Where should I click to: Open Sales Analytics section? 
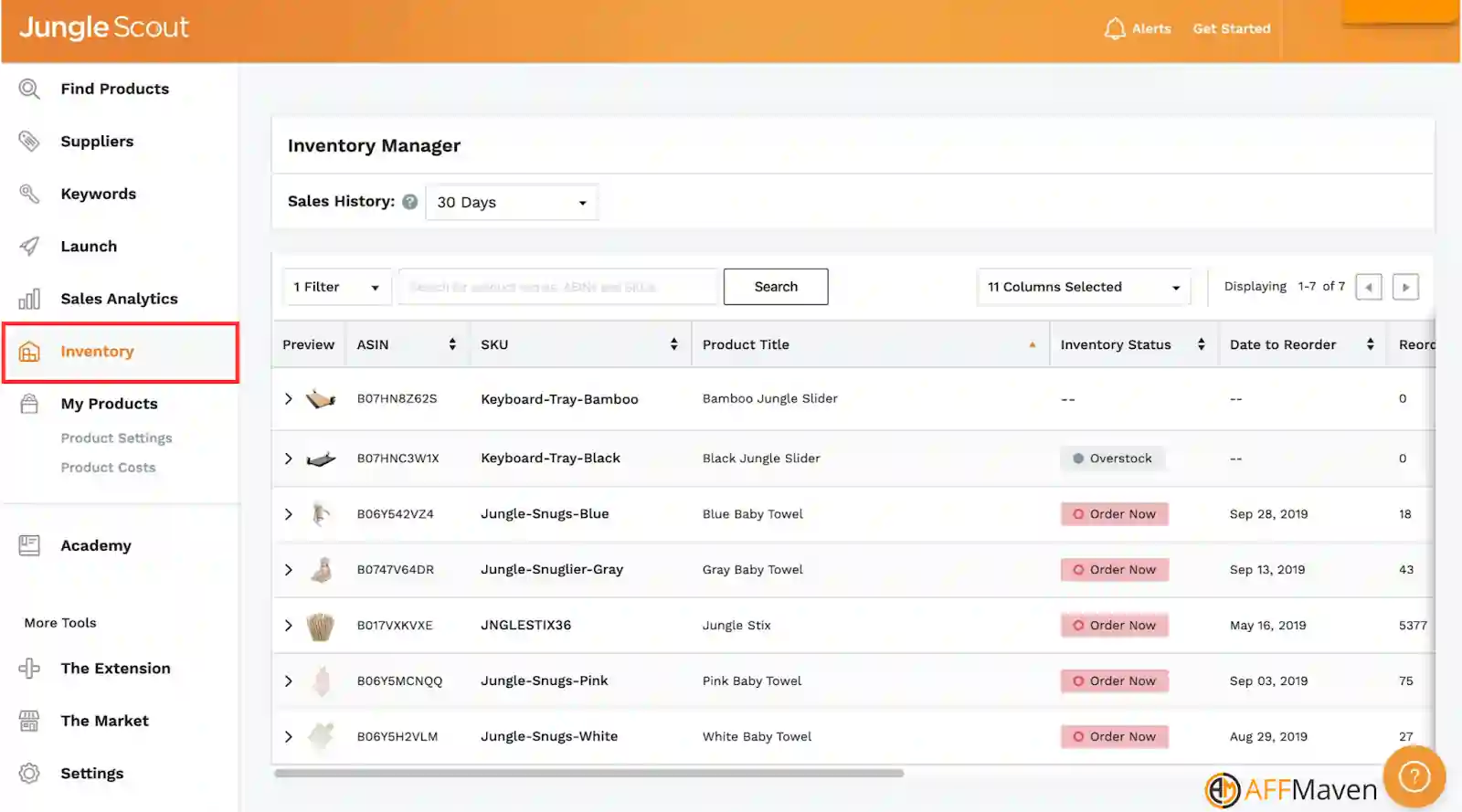(x=119, y=299)
